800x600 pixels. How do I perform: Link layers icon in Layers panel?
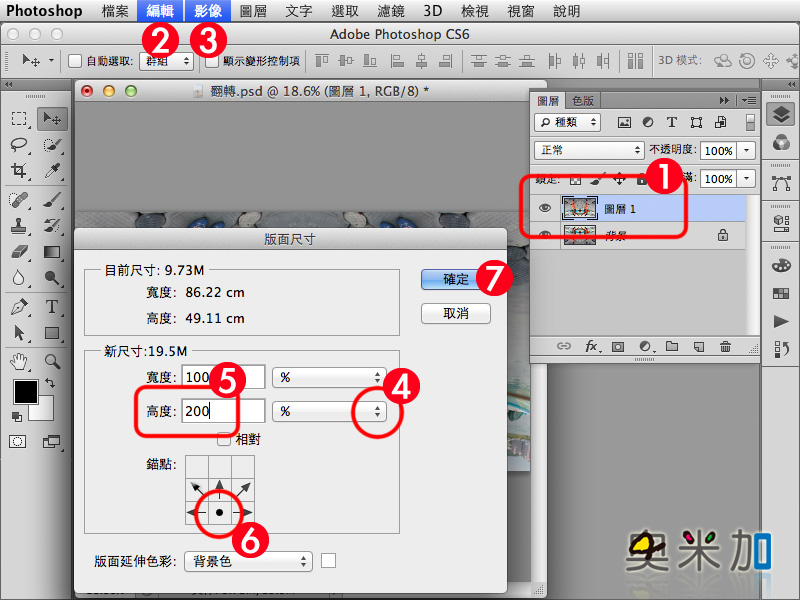pyautogui.click(x=564, y=346)
